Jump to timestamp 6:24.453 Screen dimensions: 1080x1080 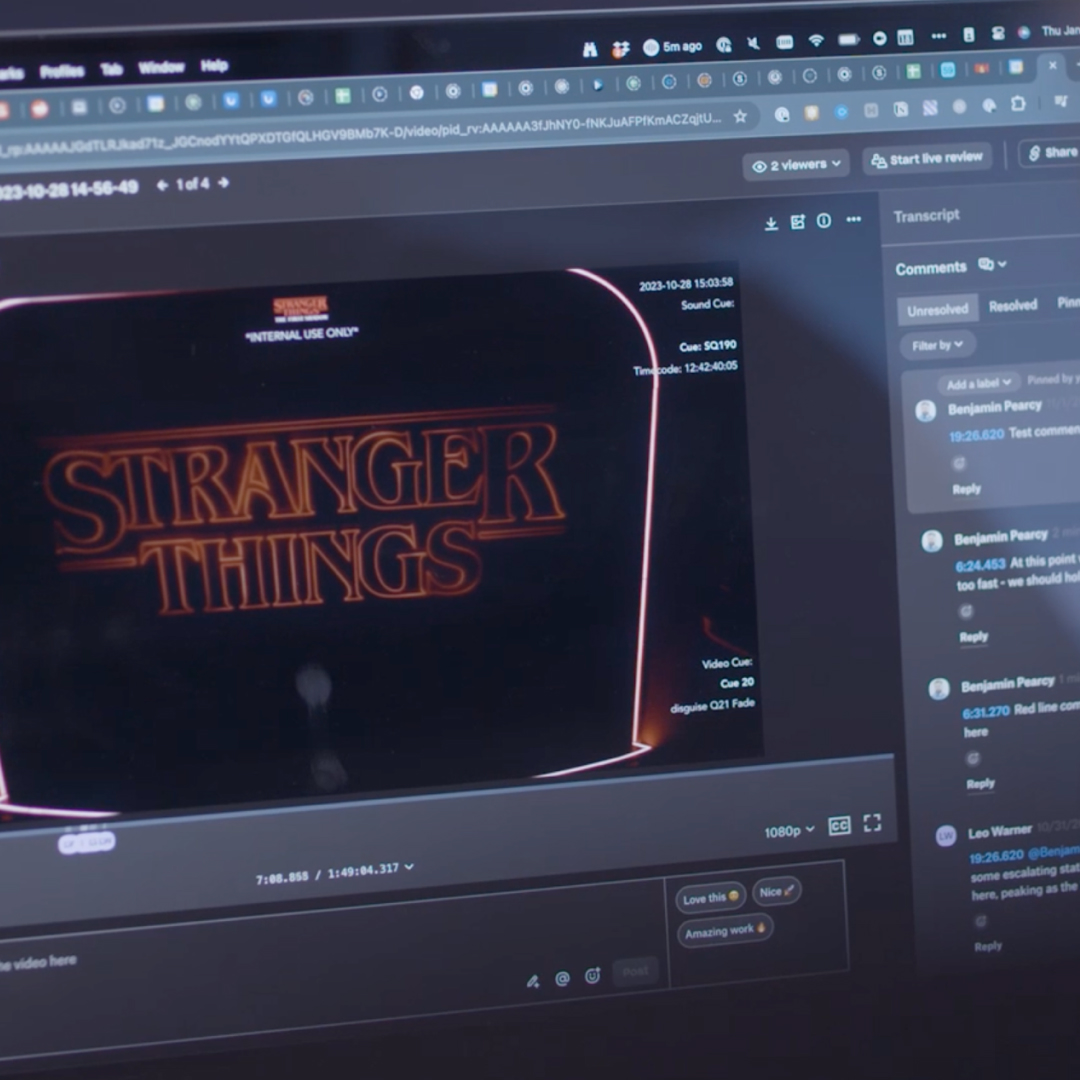[x=980, y=565]
